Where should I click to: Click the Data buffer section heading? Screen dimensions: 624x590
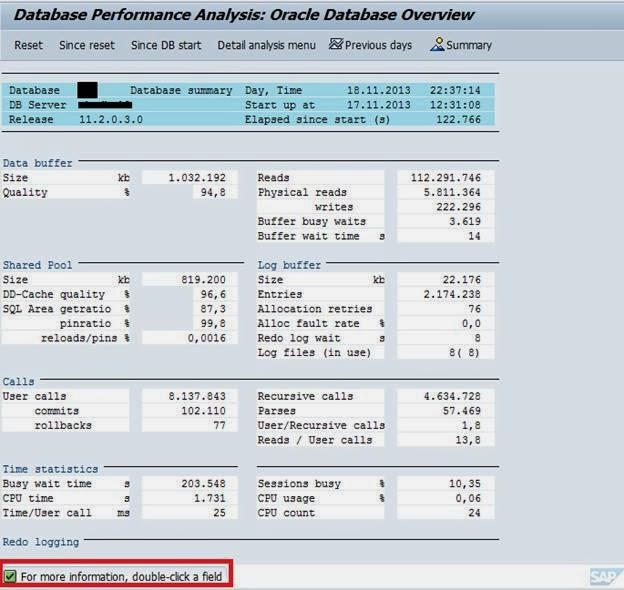point(37,163)
